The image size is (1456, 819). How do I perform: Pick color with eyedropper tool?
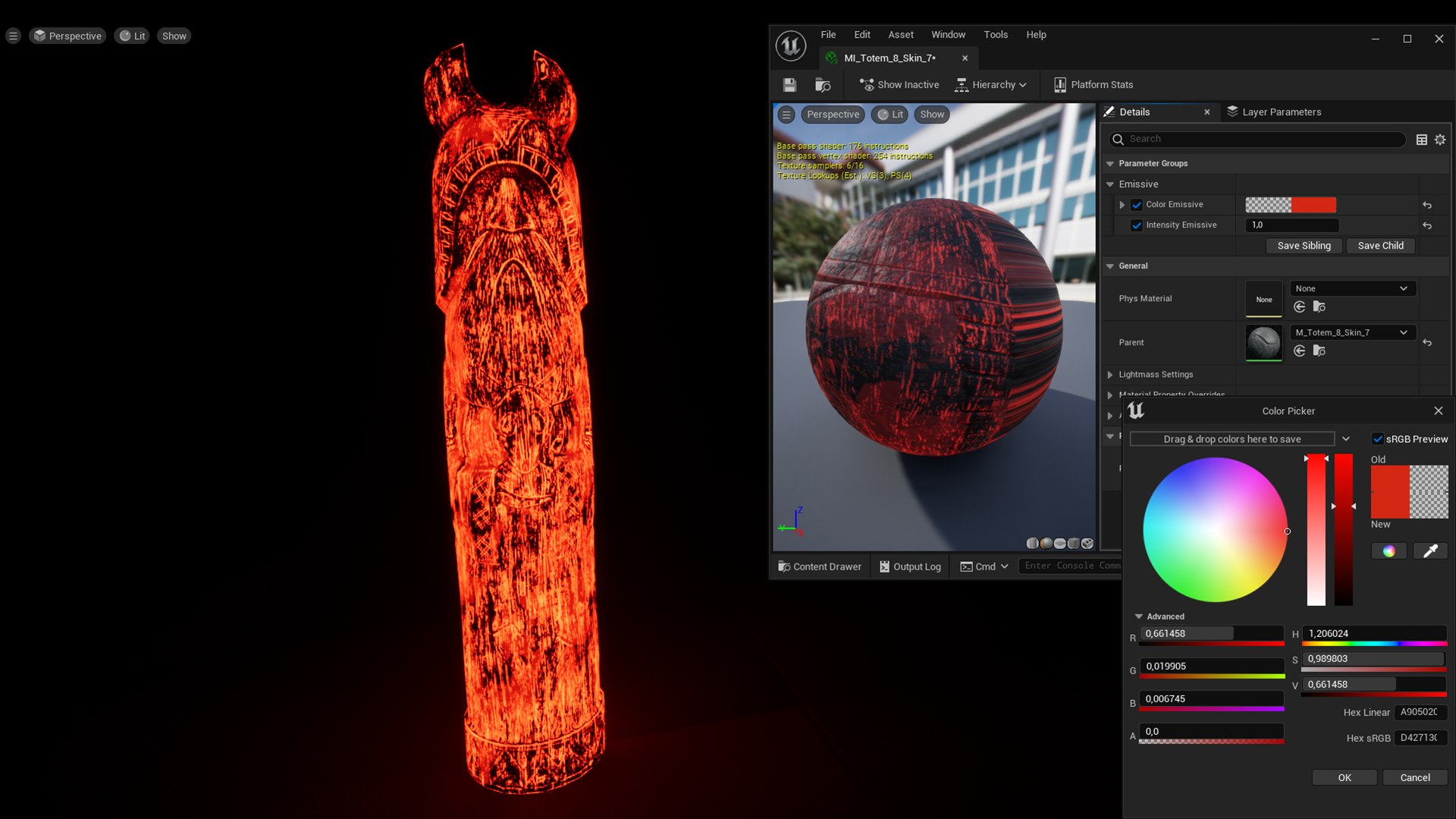click(1430, 551)
